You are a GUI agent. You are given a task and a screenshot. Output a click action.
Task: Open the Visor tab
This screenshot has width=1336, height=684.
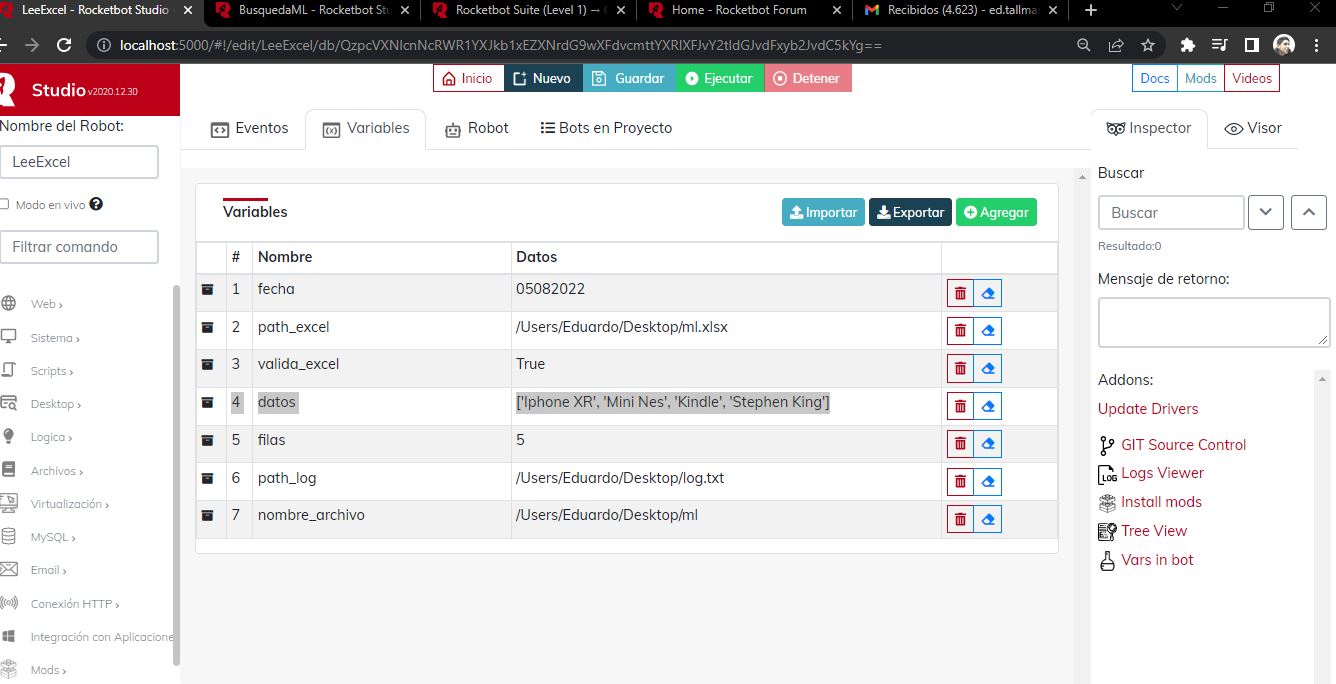pos(1253,128)
